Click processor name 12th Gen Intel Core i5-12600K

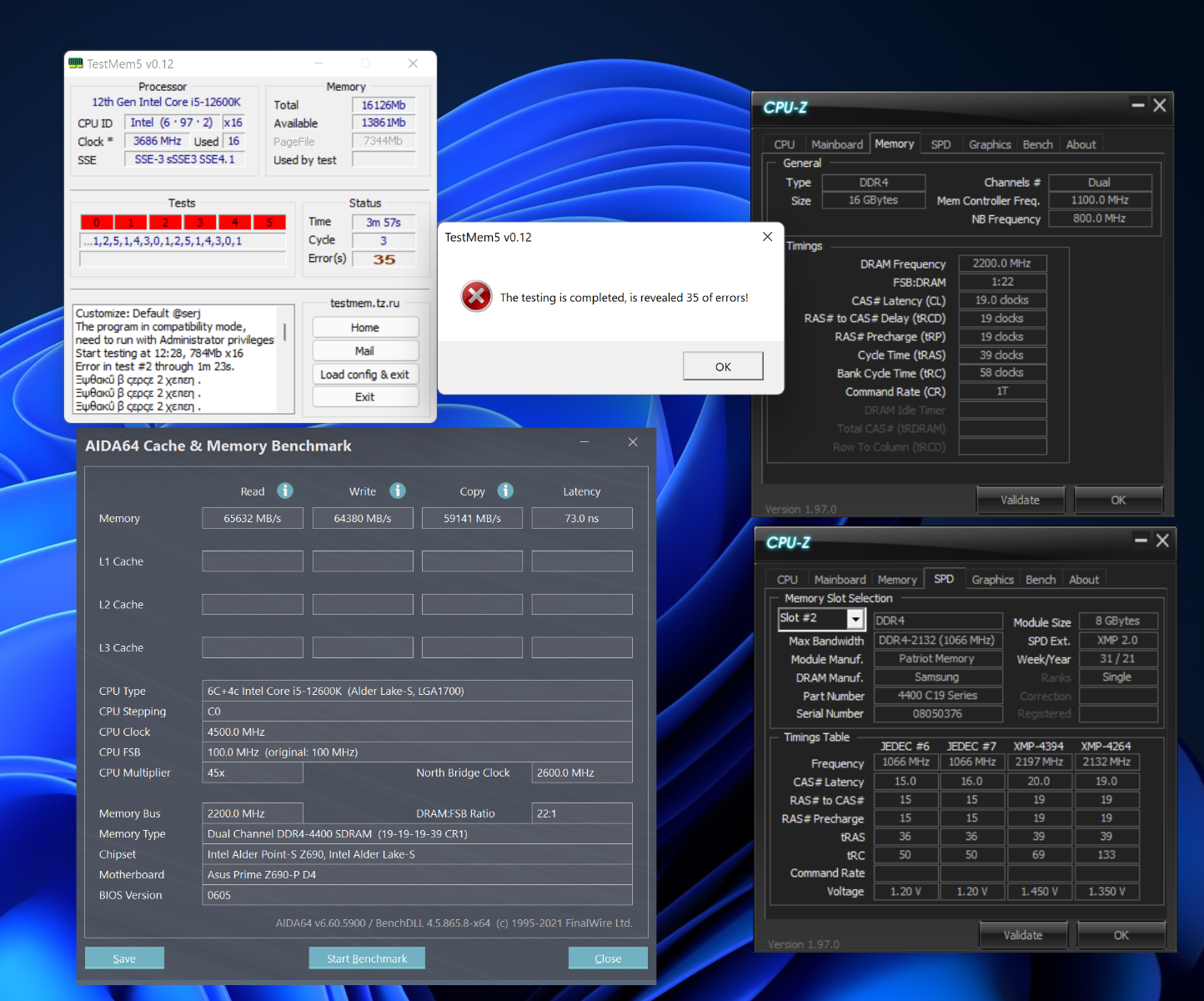(x=166, y=102)
